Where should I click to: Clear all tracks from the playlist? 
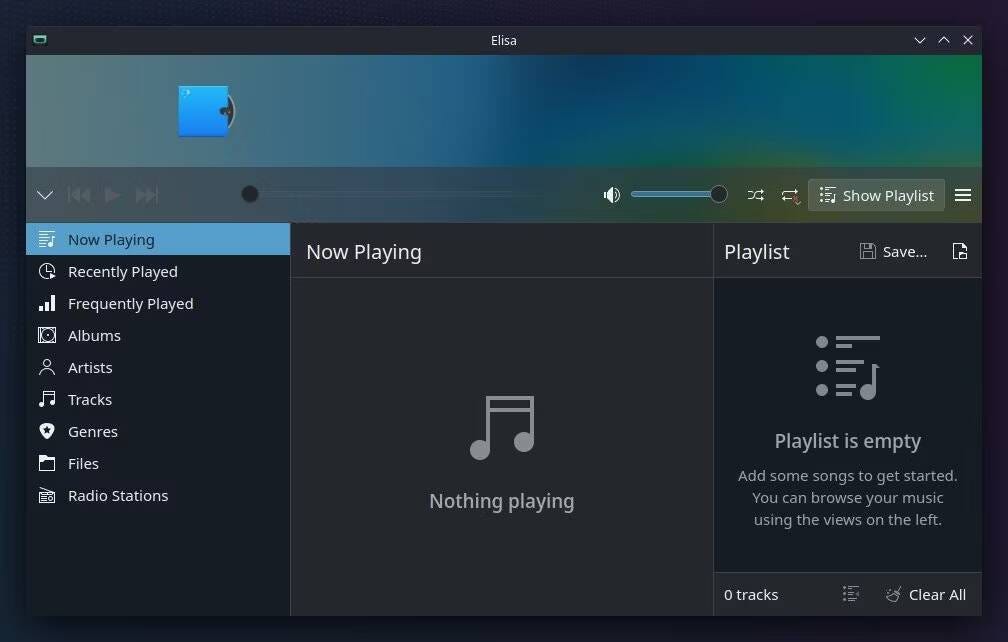(x=926, y=594)
